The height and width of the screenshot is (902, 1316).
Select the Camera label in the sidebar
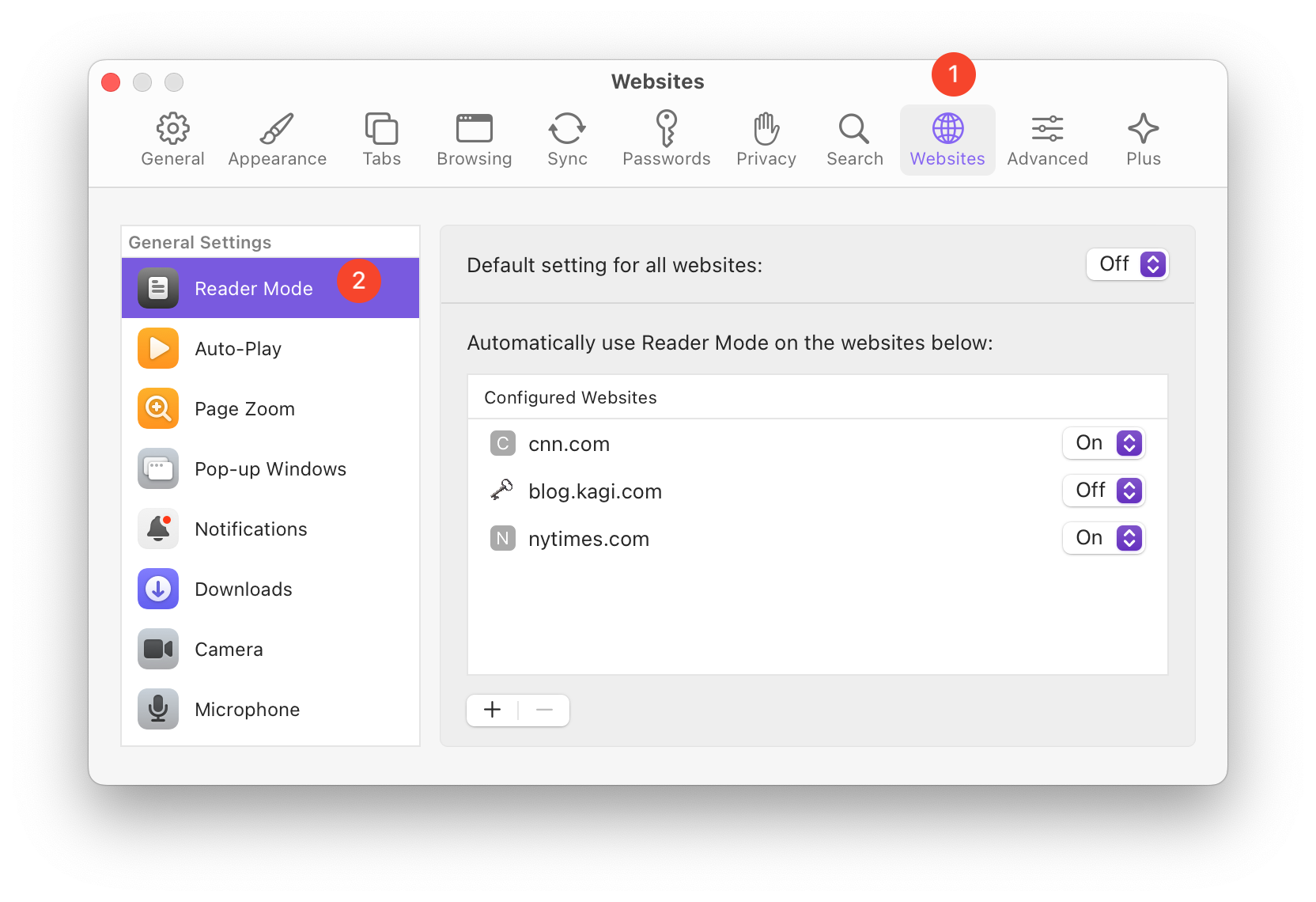pyautogui.click(x=229, y=650)
